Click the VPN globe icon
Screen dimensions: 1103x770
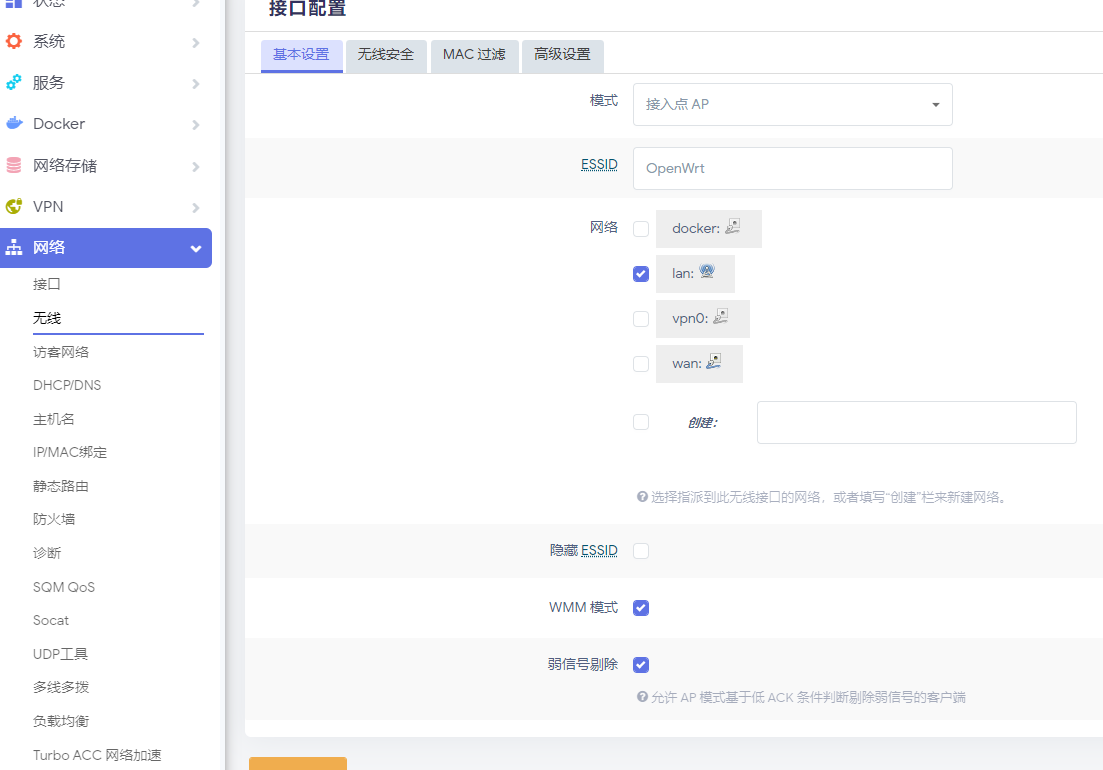click(x=14, y=206)
